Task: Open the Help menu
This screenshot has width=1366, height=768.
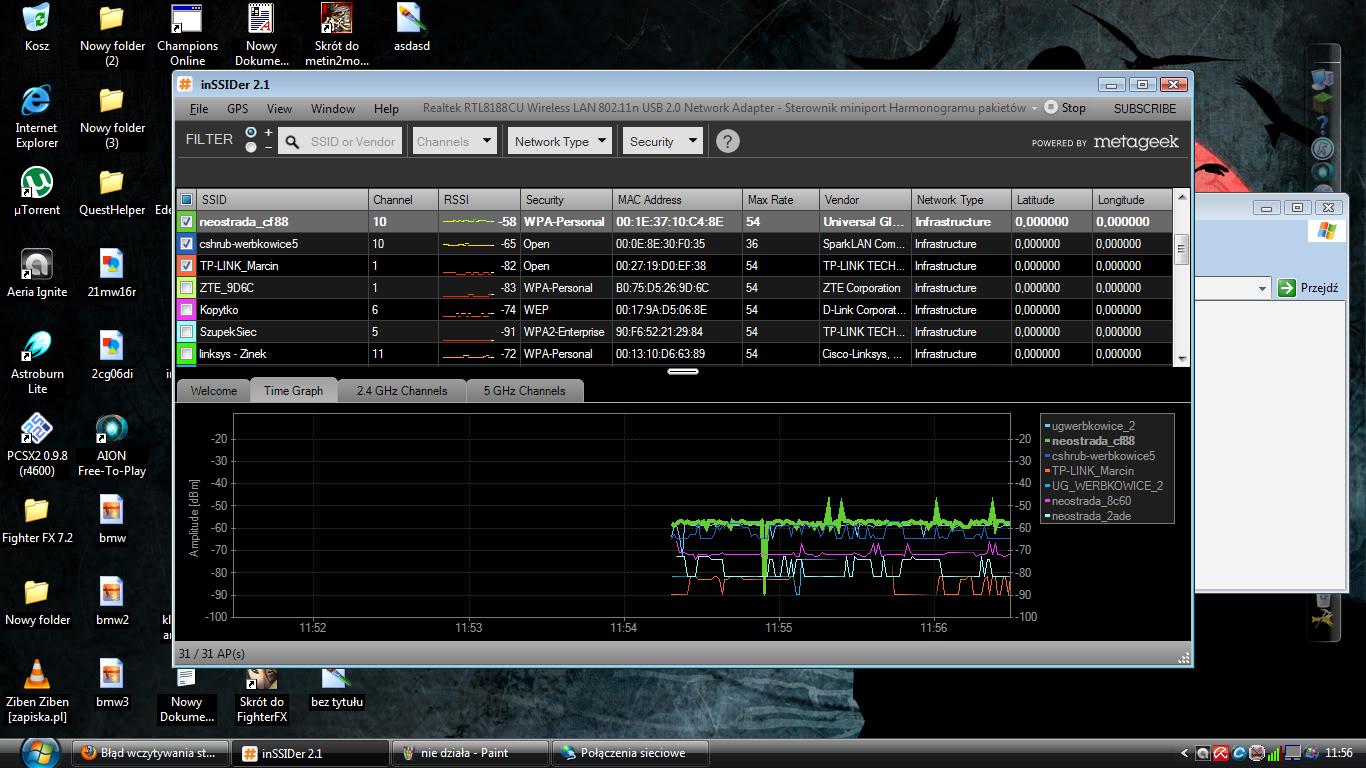Action: coord(386,109)
